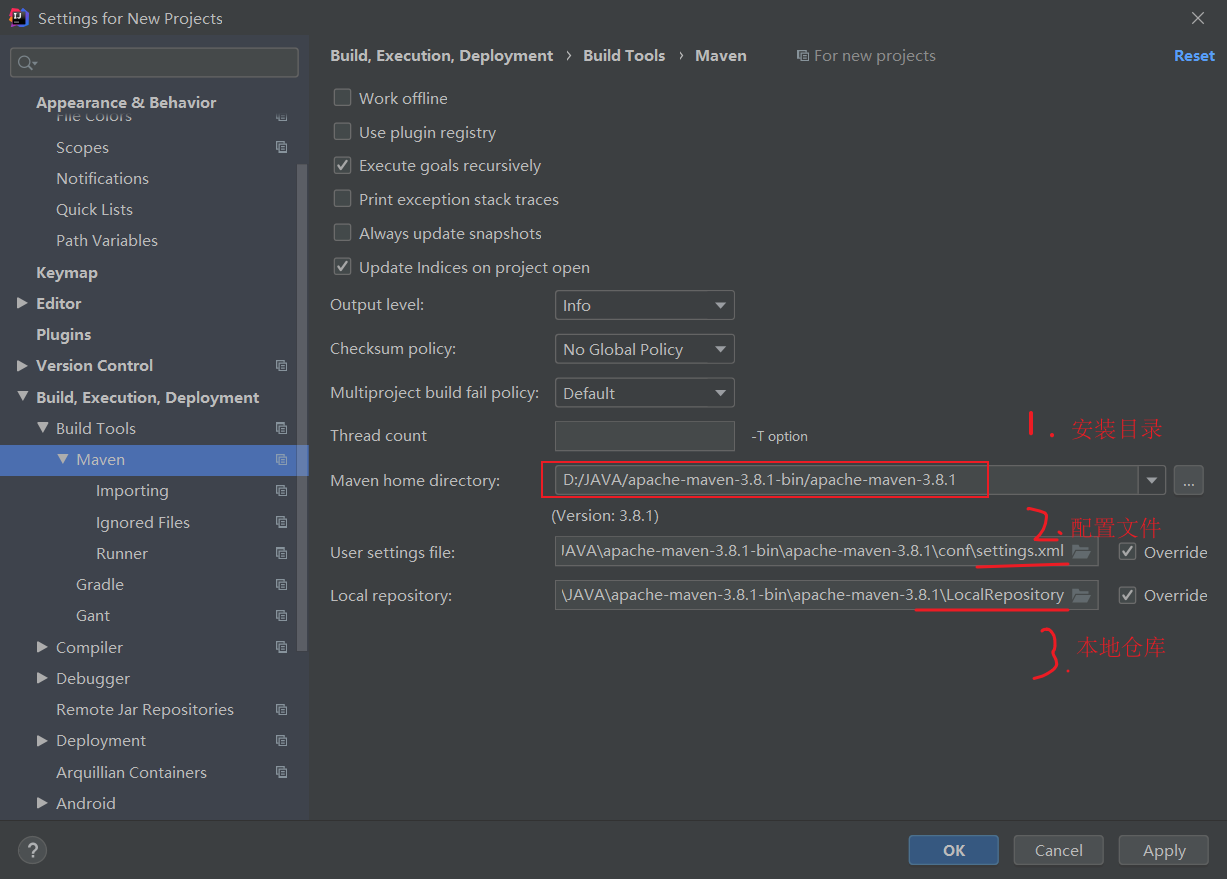Enable Use plugin registry checkbox
Viewport: 1227px width, 879px height.
(x=342, y=132)
